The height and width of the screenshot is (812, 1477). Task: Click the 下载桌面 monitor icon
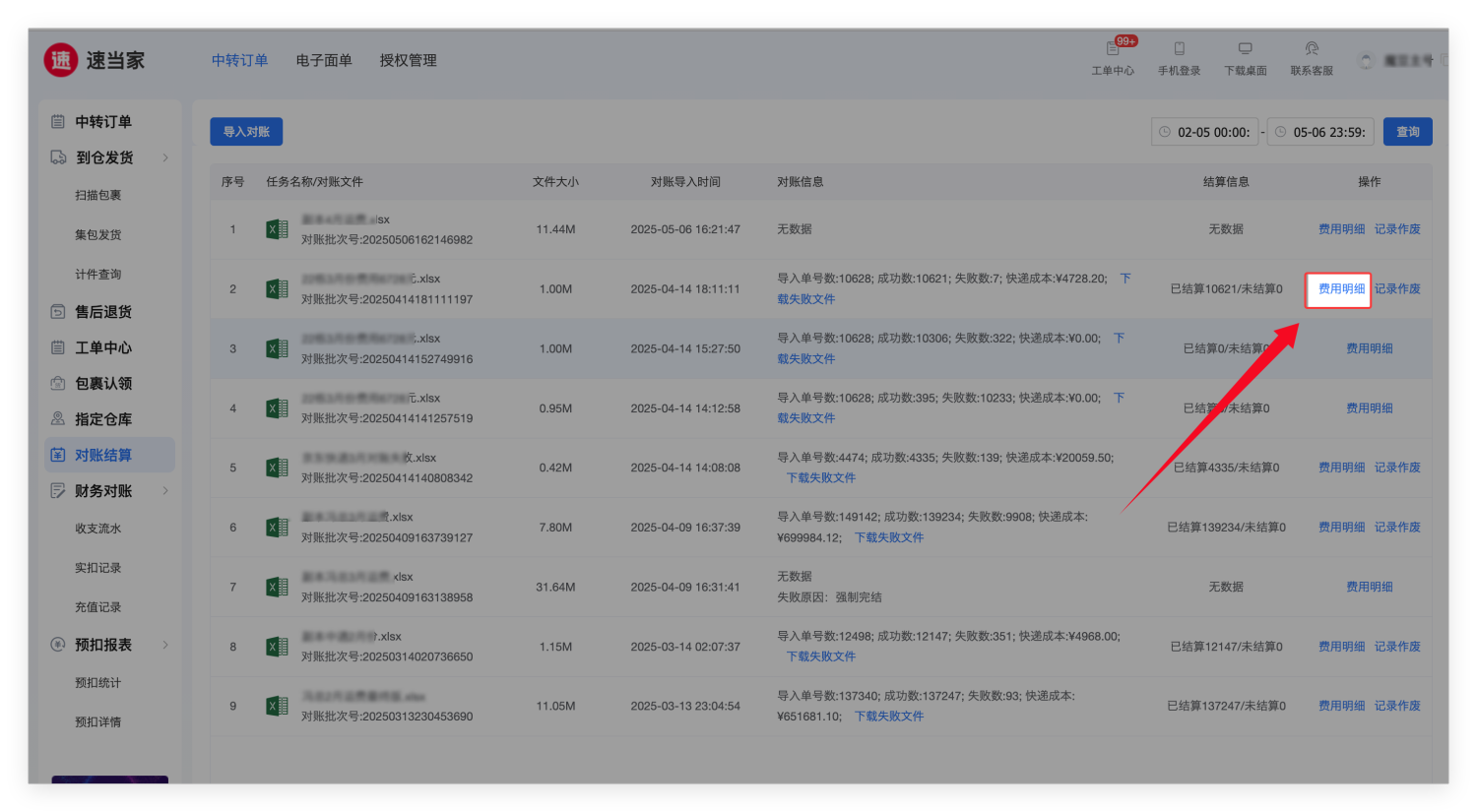[1245, 49]
